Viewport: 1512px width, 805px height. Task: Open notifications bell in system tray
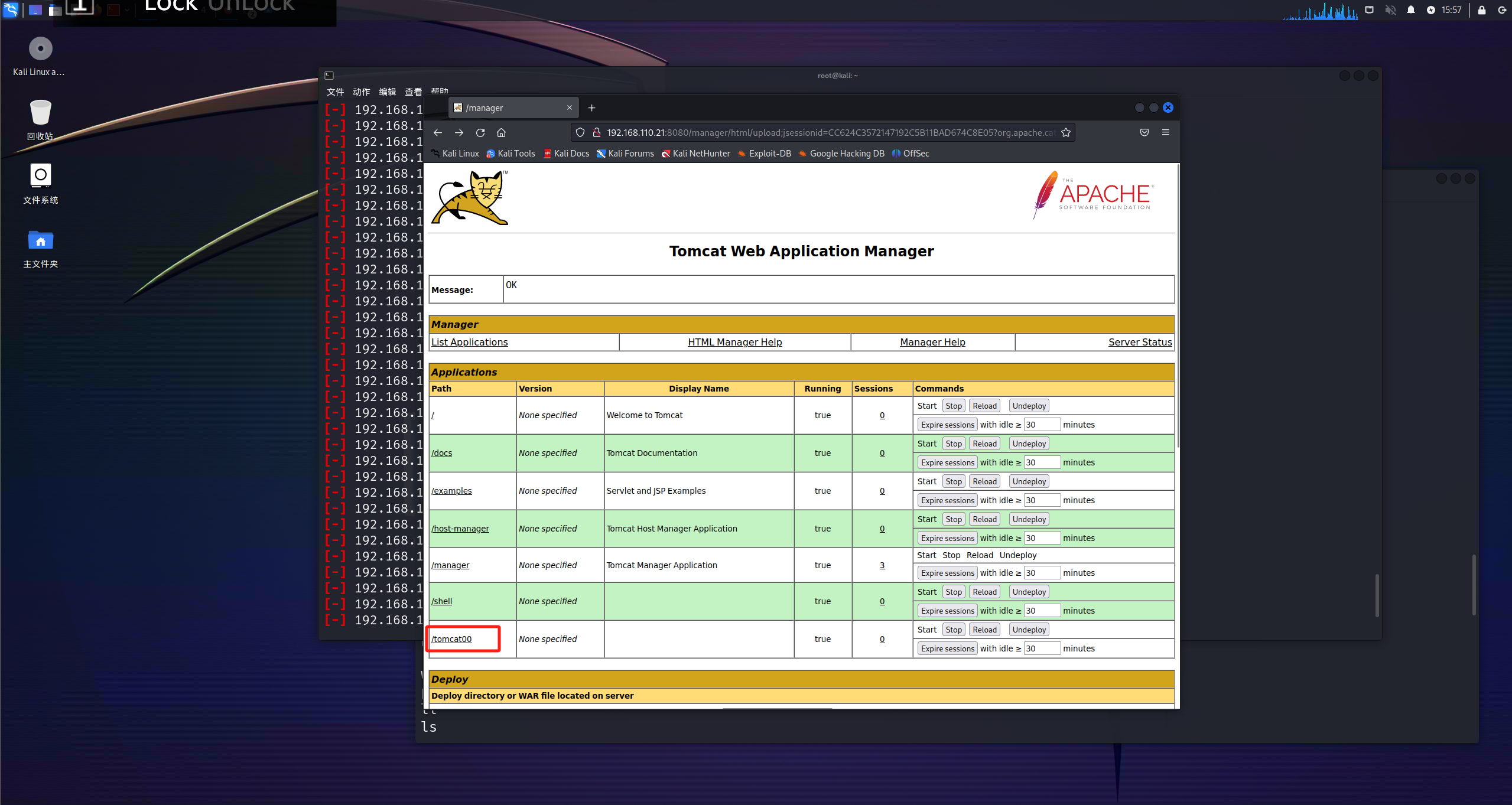pos(1411,10)
